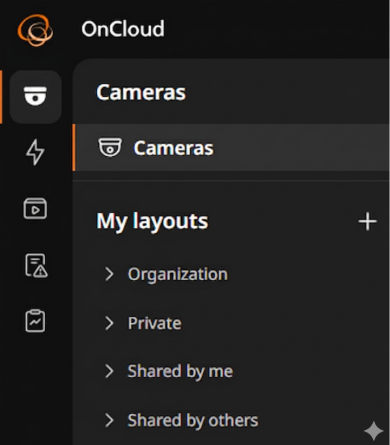Select the Shared by others row
Viewport: 390px width, 445px height.
[x=231, y=420]
